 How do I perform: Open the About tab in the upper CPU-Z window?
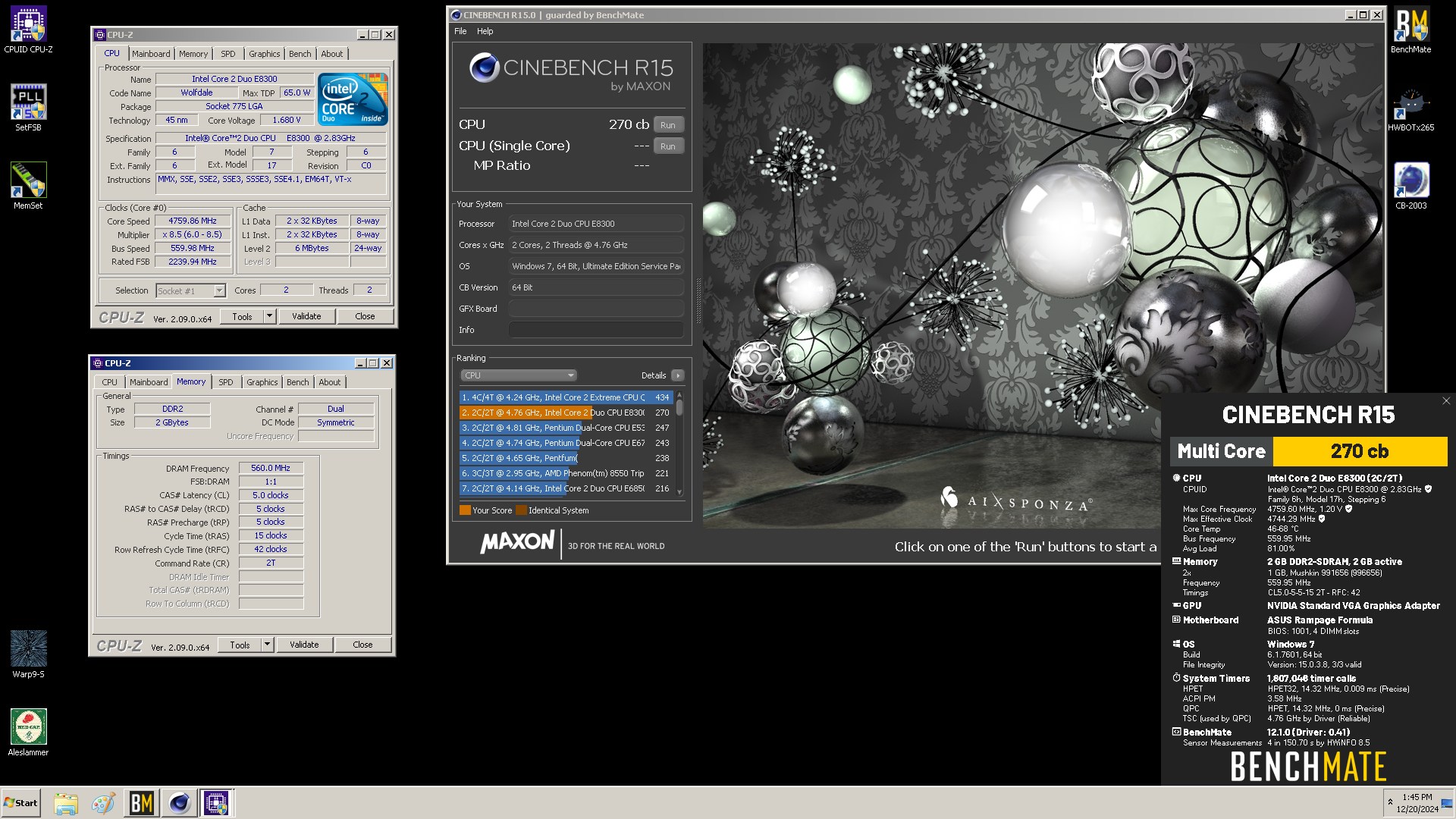coord(332,54)
